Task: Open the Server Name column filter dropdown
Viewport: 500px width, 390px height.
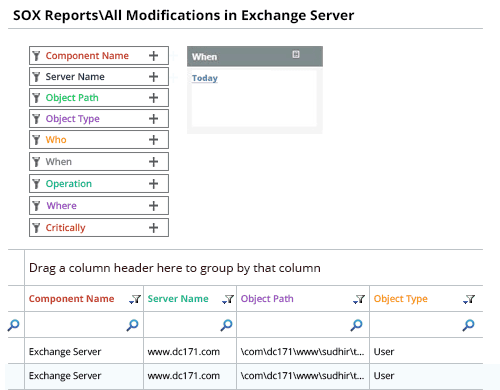Action: point(228,299)
